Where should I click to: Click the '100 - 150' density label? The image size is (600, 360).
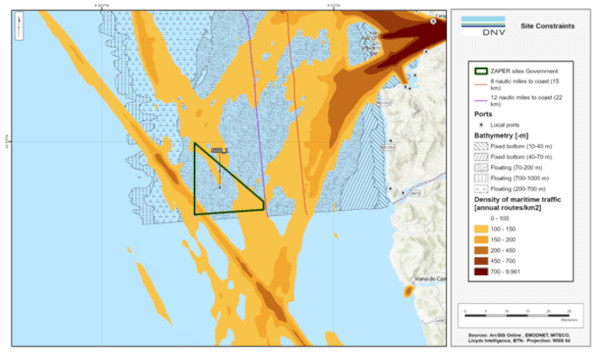(x=503, y=229)
